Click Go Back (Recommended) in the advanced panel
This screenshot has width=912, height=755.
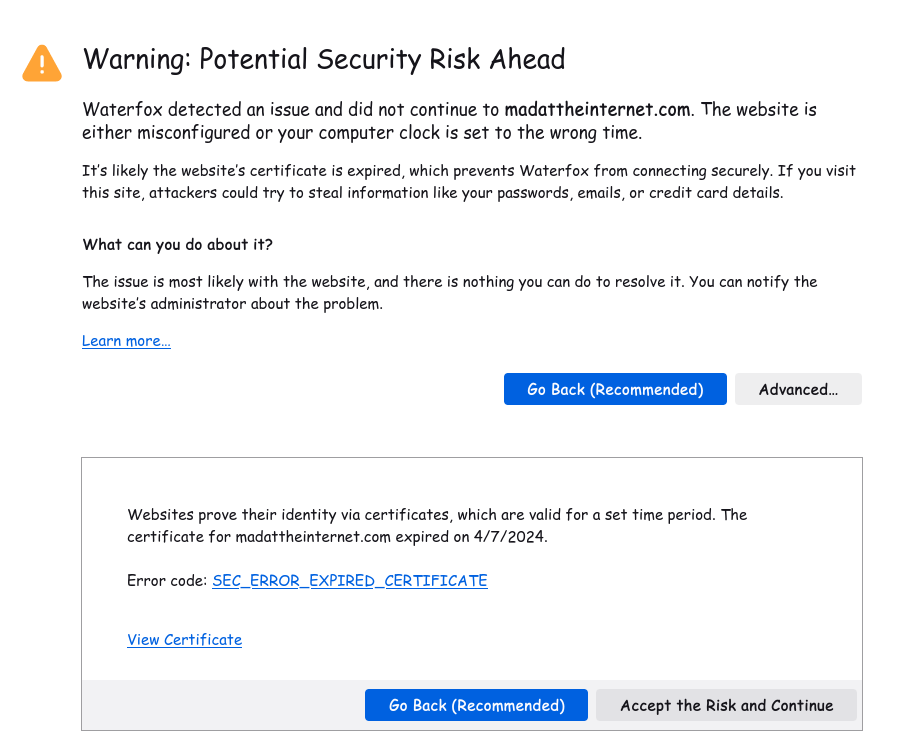coord(476,705)
